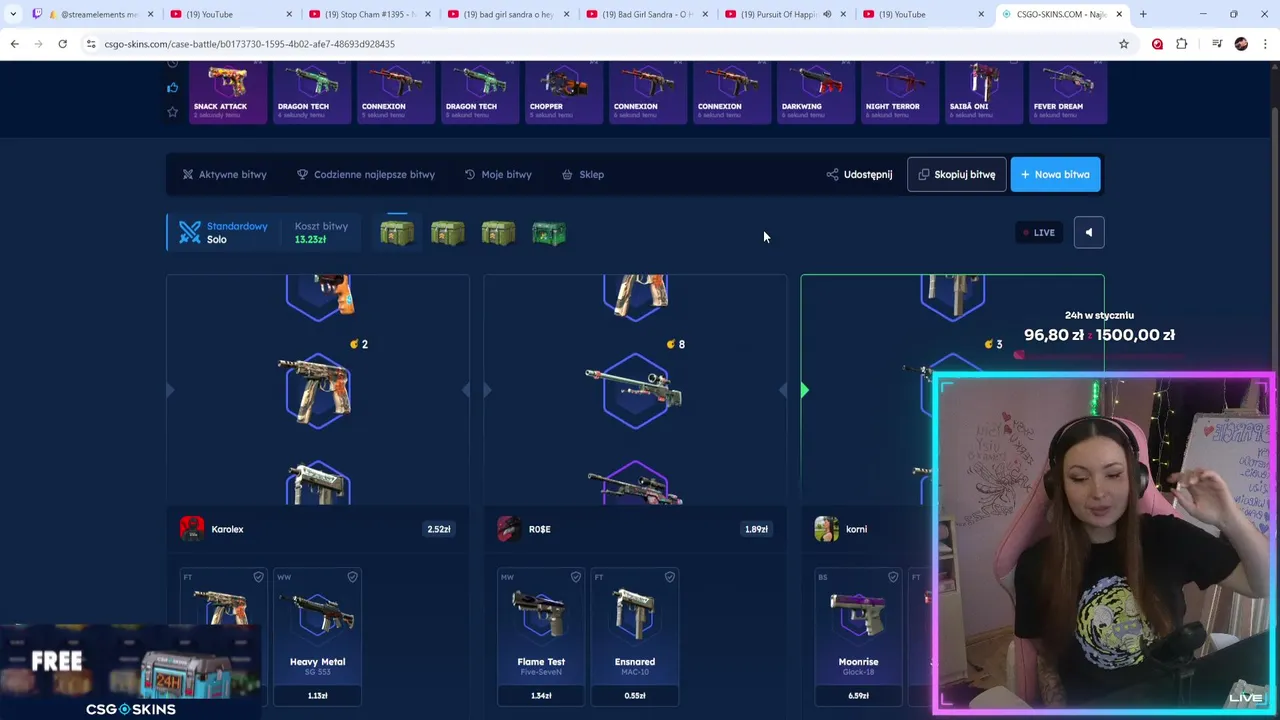Select the green case icon
The width and height of the screenshot is (1280, 720).
click(549, 233)
